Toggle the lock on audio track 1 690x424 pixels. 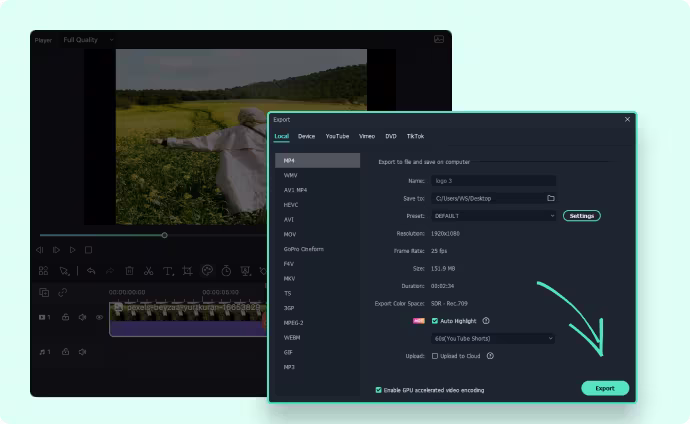pos(66,351)
